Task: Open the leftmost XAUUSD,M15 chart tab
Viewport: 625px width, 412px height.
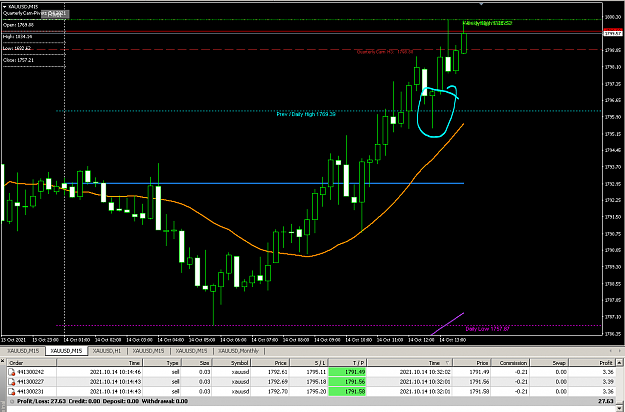Action: (23, 351)
